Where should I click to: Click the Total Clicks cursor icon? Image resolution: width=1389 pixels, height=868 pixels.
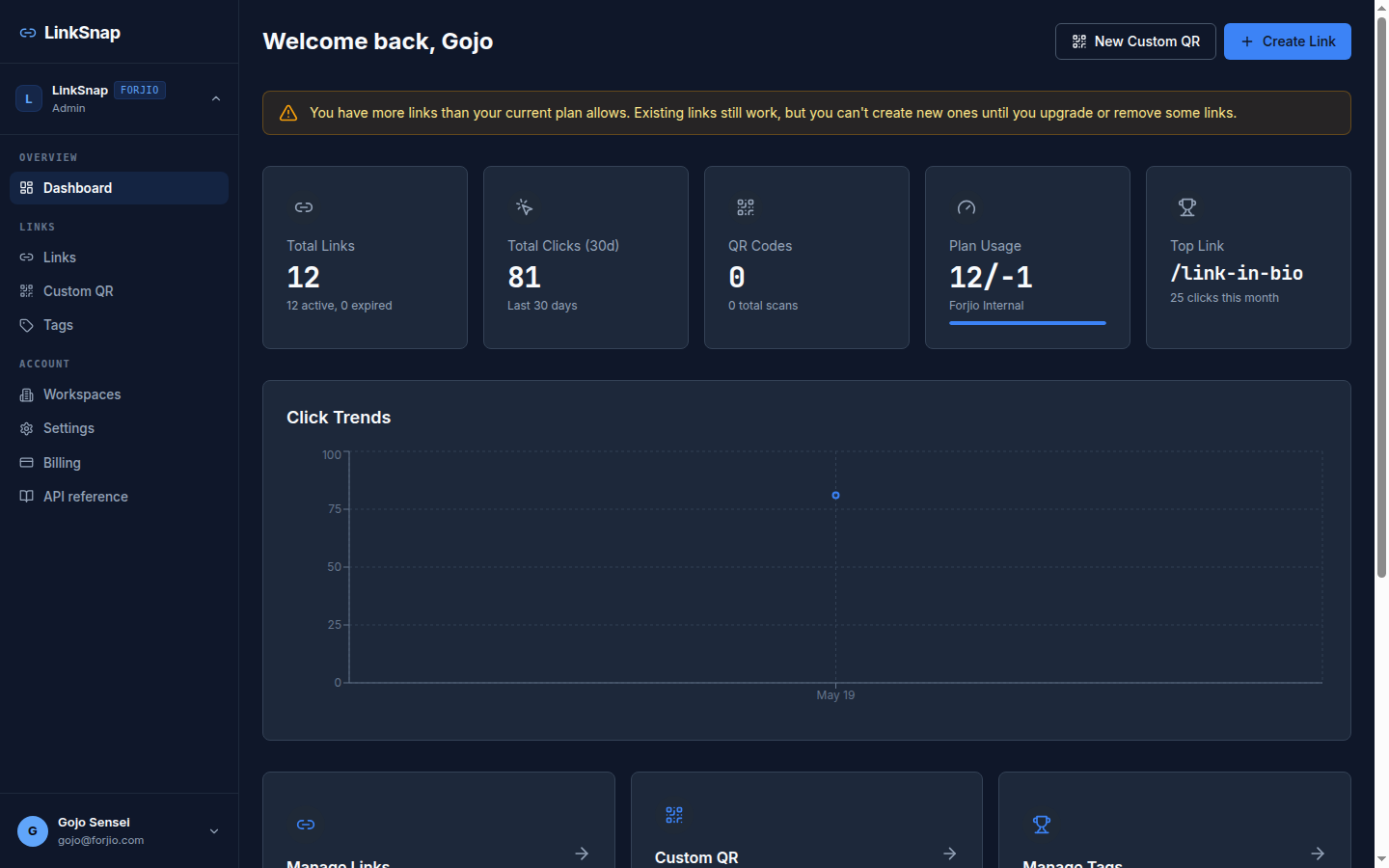coord(525,207)
